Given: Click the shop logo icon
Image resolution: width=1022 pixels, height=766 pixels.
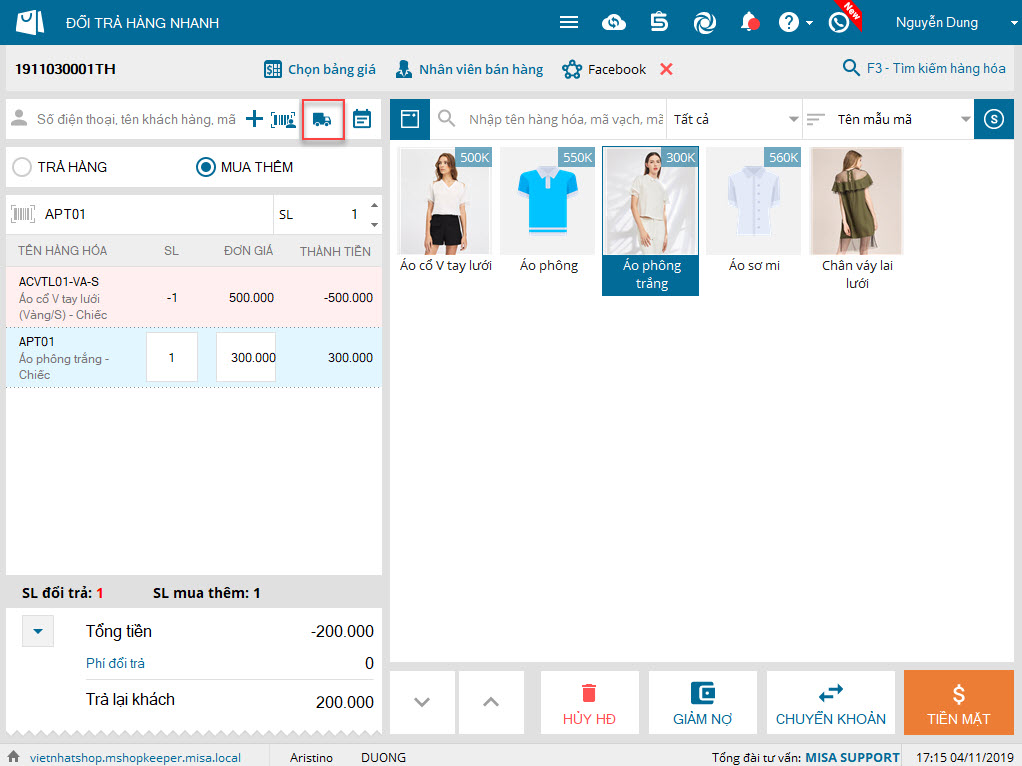Looking at the screenshot, I should (30, 22).
